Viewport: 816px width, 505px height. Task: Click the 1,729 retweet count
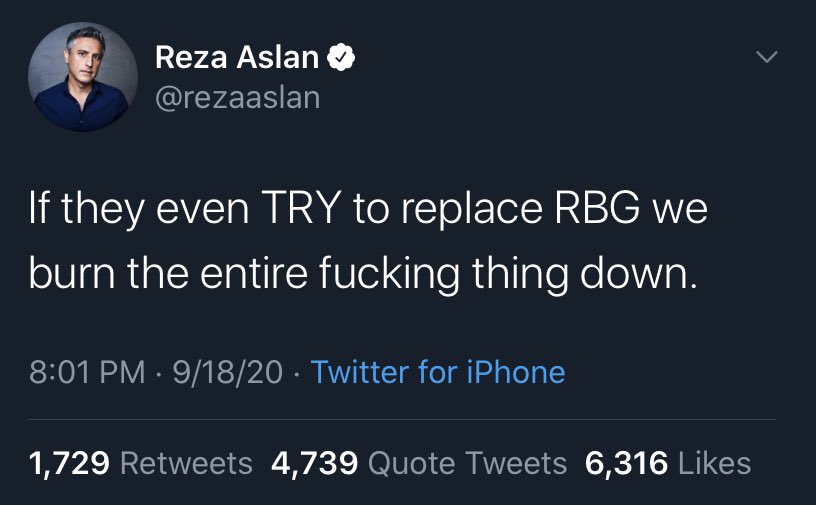pos(69,463)
